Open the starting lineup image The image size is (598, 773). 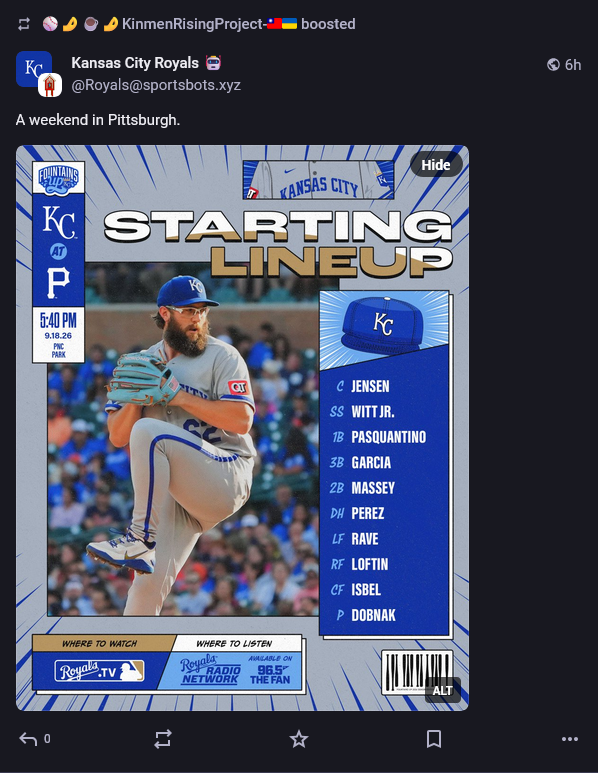242,427
